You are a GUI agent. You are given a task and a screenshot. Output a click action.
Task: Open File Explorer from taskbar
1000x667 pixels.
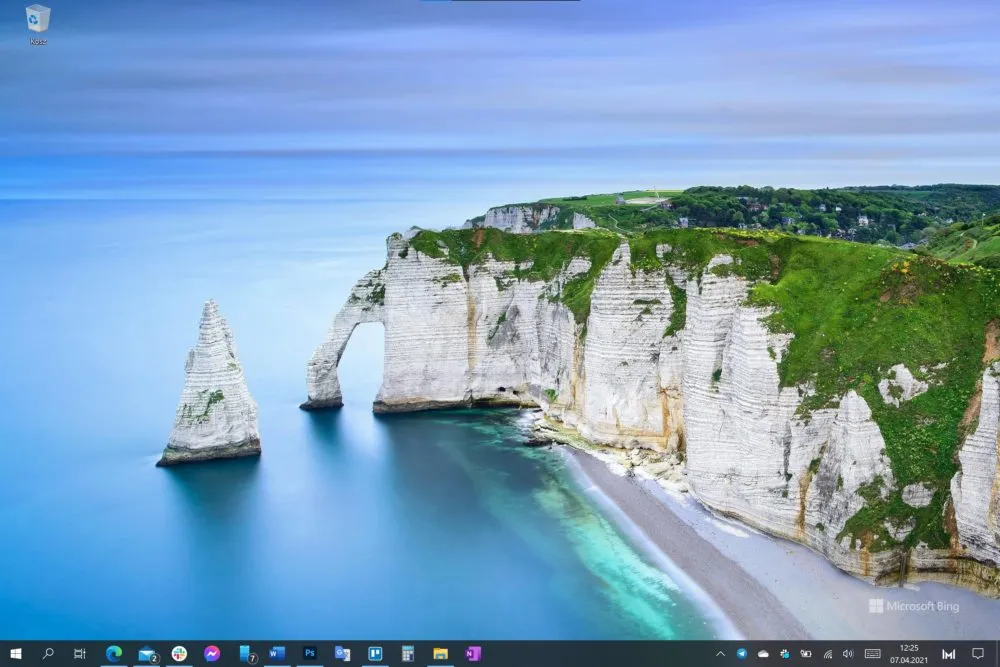pyautogui.click(x=440, y=654)
